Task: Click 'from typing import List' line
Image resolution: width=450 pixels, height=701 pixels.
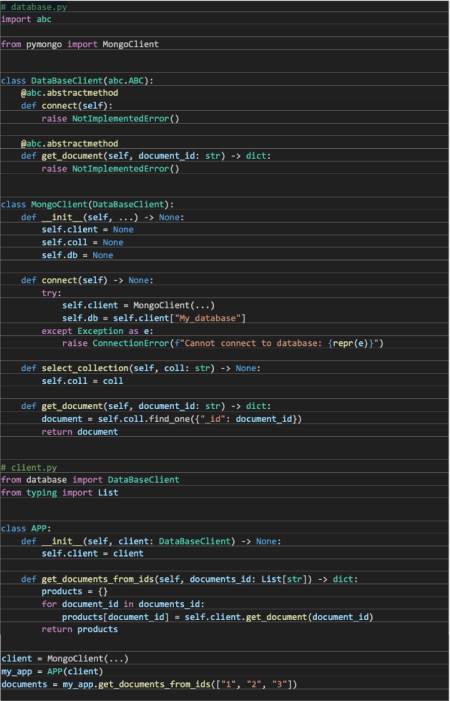Action: (59, 493)
